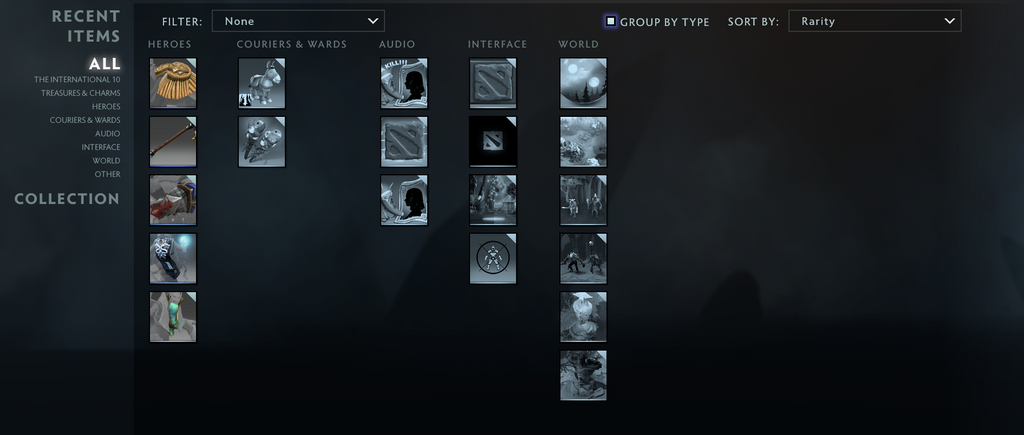Viewport: 1024px width, 435px height.
Task: Select the Couriers & Wards sidebar category
Action: click(x=85, y=120)
